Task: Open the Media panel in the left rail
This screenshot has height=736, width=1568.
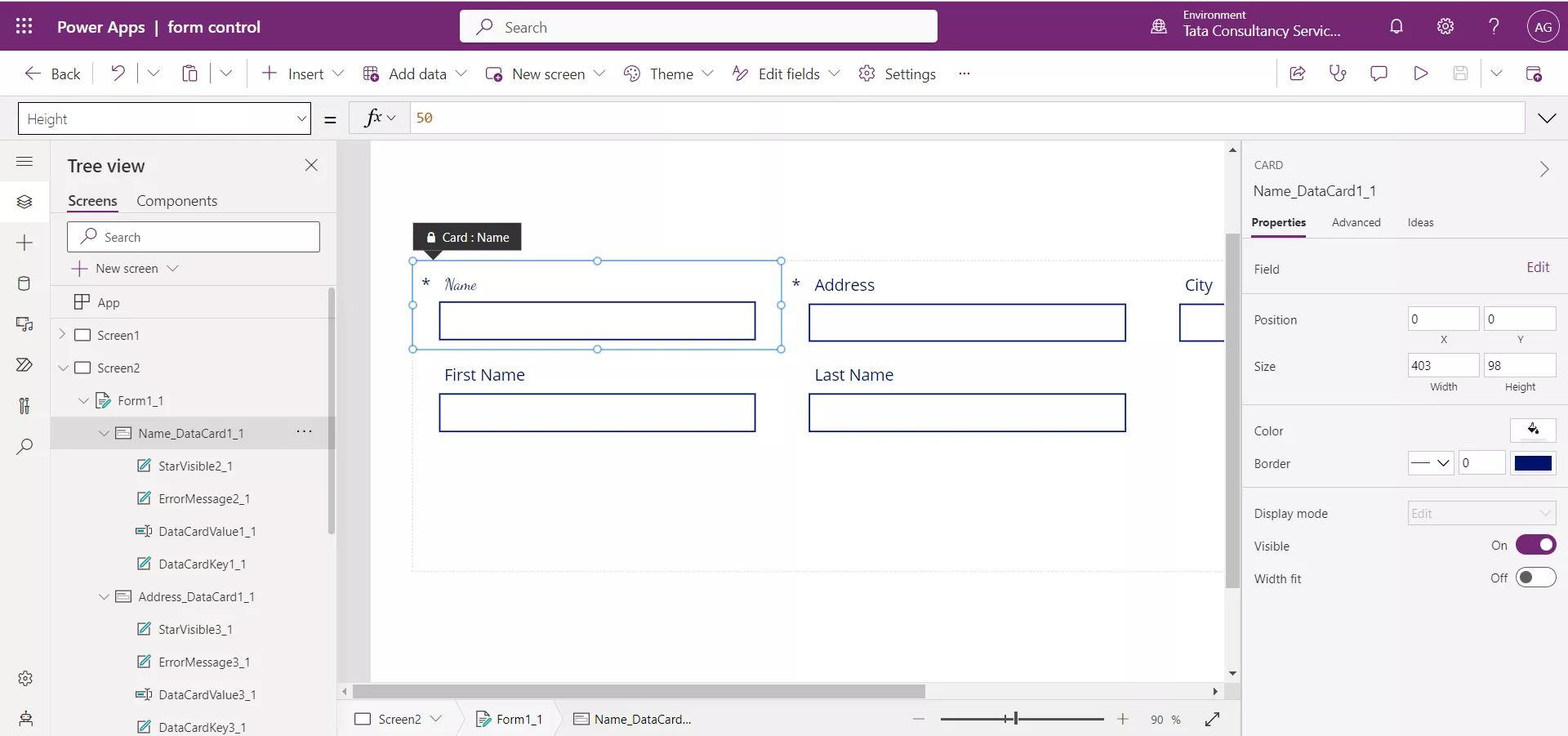Action: coord(24,324)
